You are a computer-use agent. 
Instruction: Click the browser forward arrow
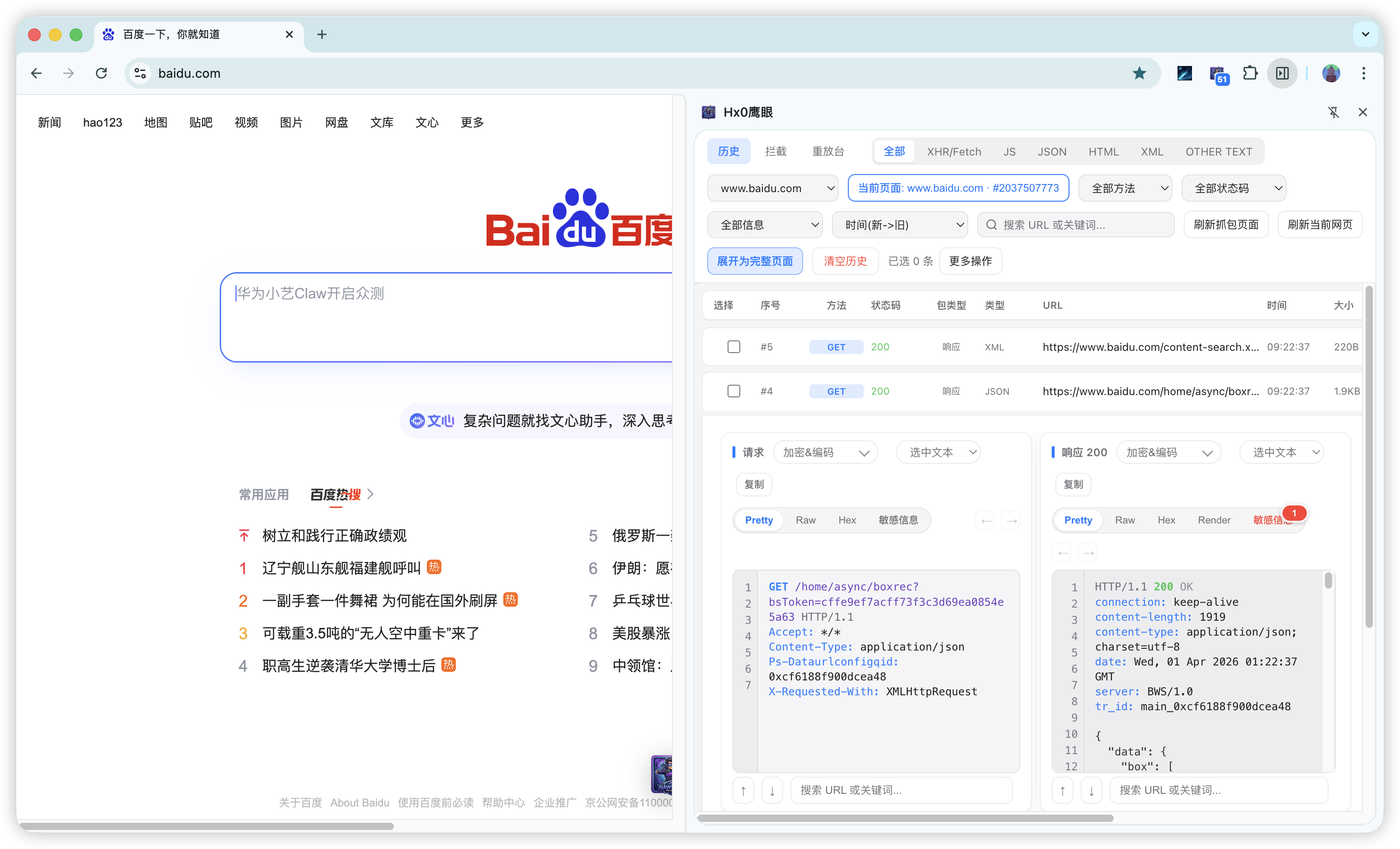pyautogui.click(x=69, y=73)
